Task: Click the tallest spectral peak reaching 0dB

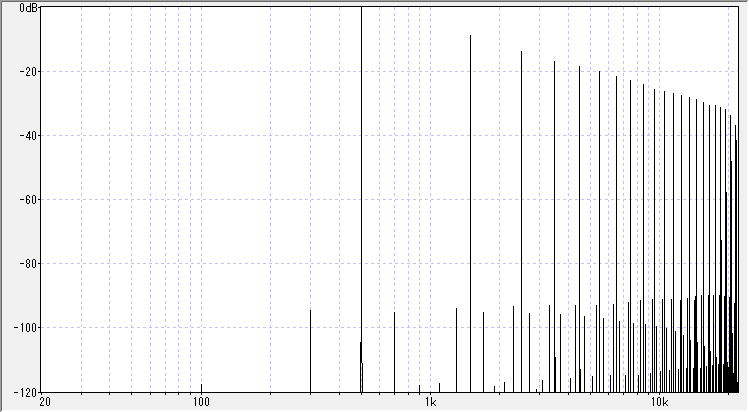Action: click(362, 200)
